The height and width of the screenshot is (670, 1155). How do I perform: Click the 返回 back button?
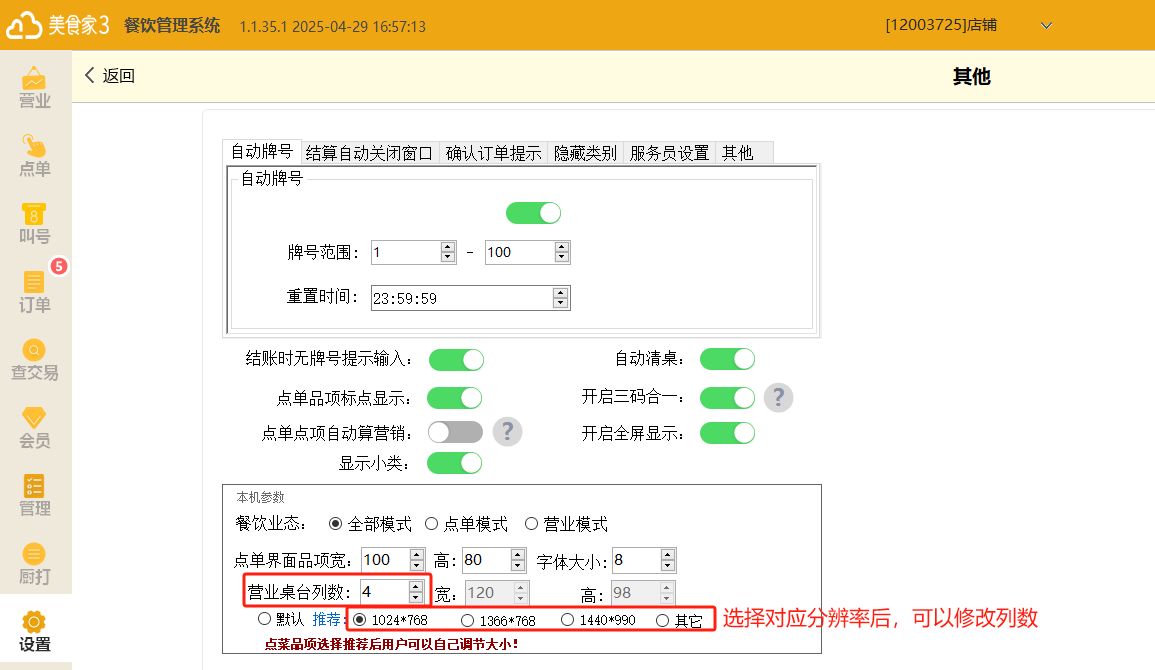[x=109, y=76]
